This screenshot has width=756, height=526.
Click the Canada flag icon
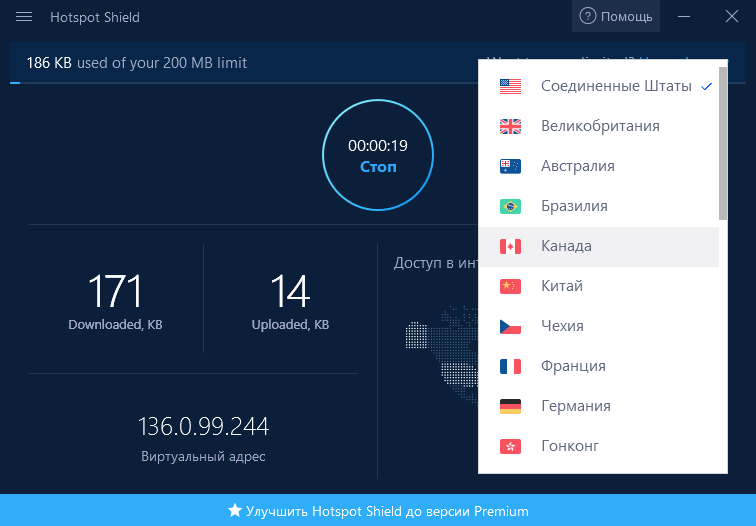[x=510, y=246]
